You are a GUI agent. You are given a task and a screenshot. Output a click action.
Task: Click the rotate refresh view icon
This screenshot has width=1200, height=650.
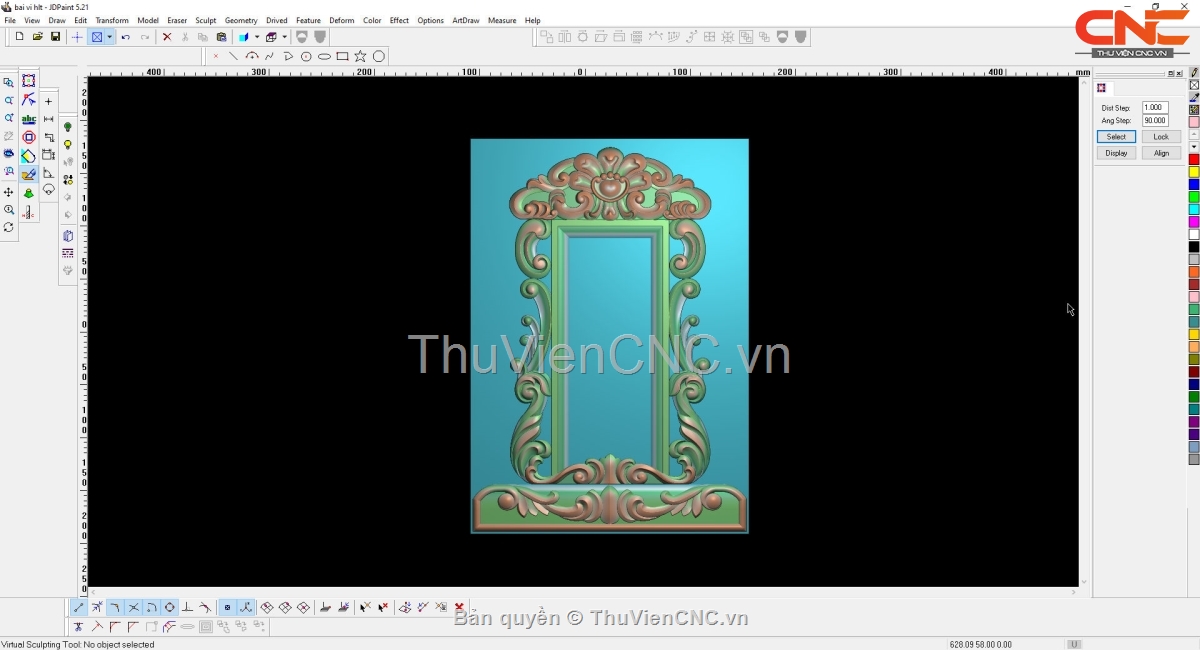[x=9, y=228]
